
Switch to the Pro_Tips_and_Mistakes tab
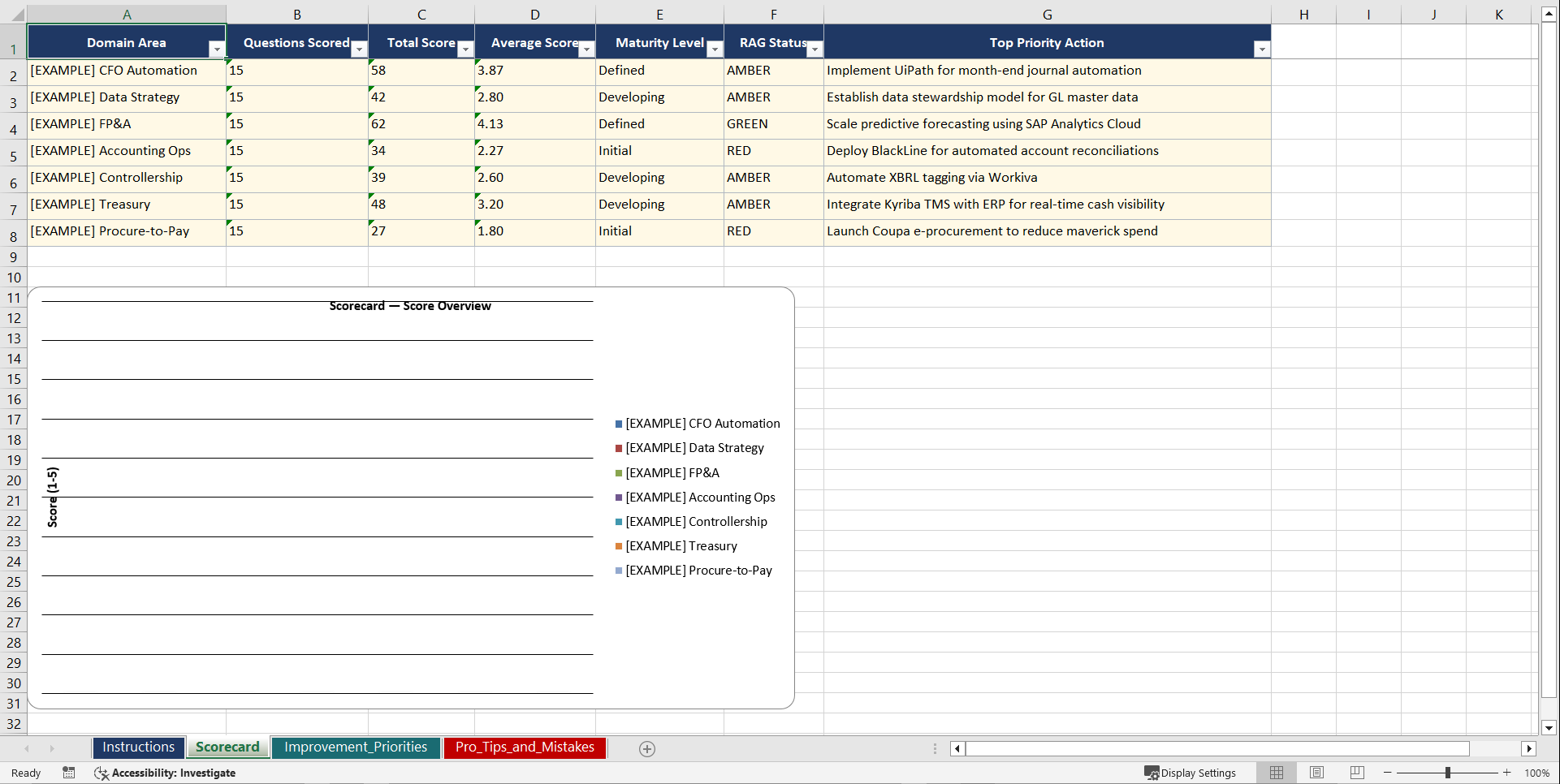[525, 747]
